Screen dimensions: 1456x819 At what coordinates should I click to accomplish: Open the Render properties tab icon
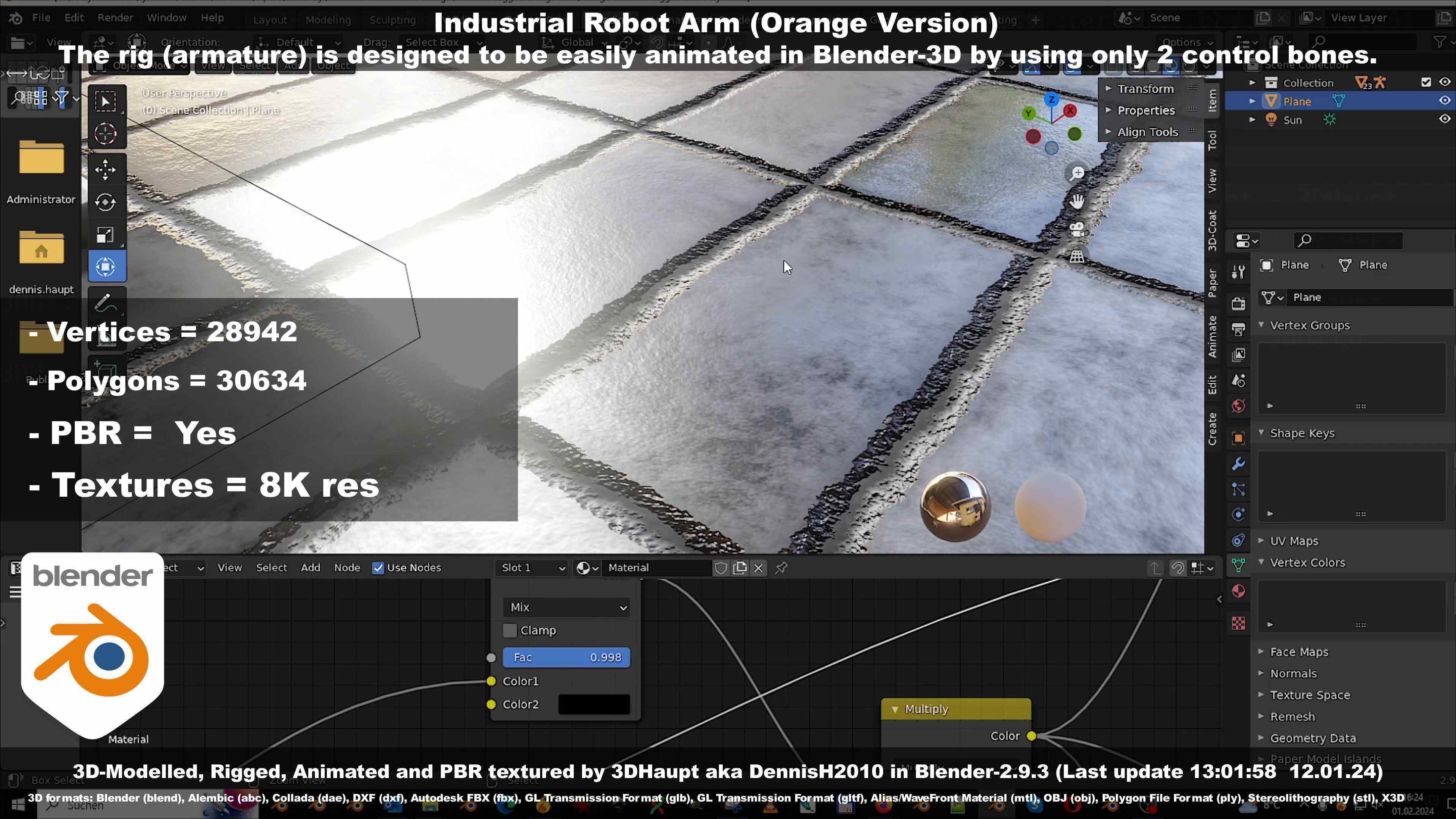click(1238, 303)
